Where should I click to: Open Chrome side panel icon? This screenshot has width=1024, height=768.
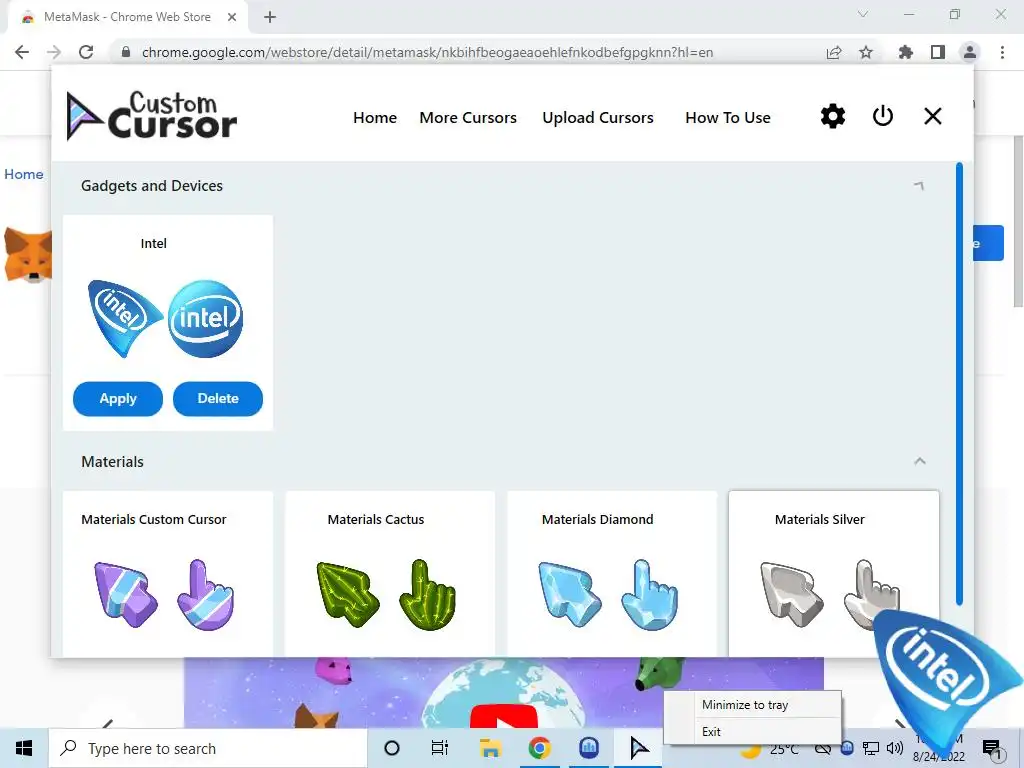tap(938, 52)
